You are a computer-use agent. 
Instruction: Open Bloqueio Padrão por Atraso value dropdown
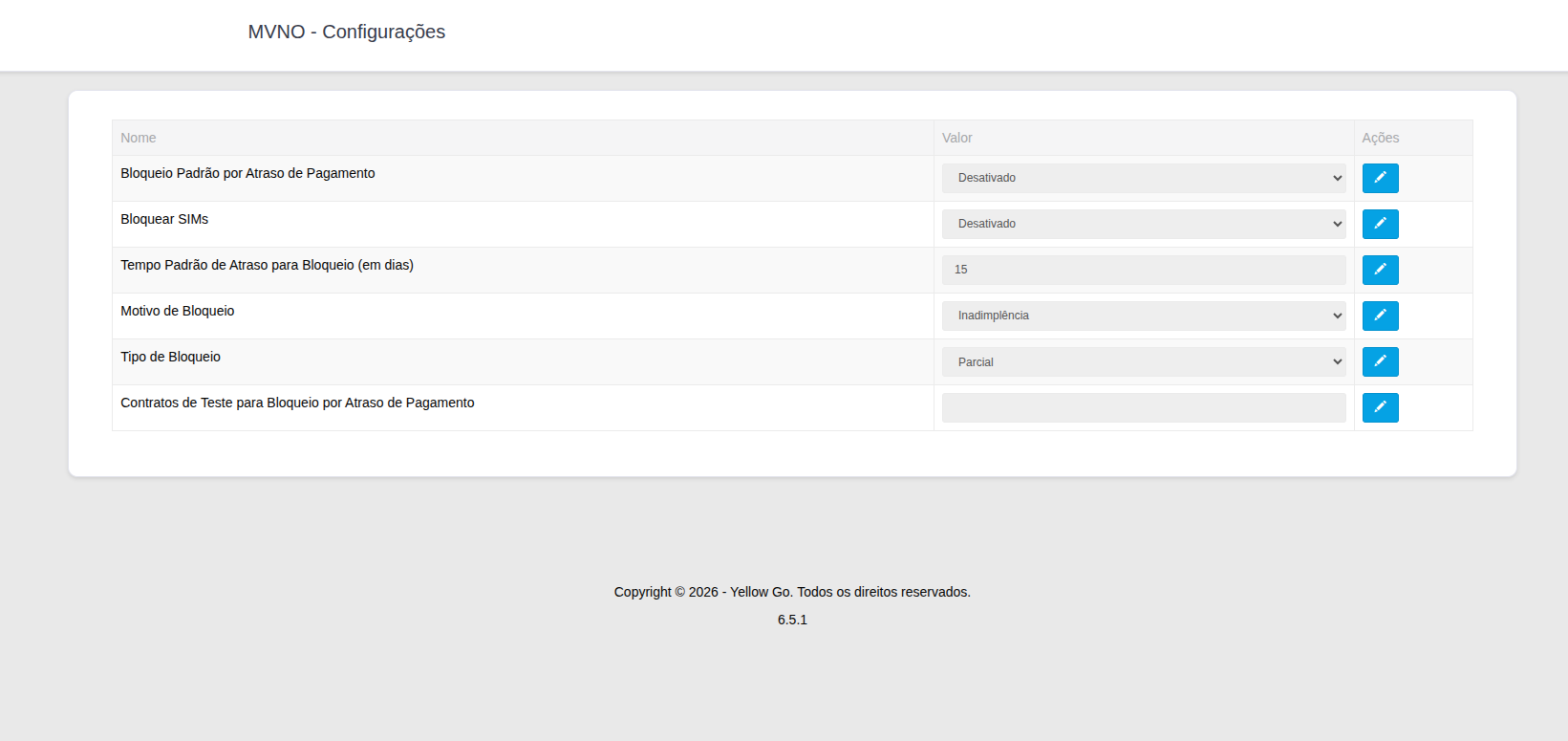(1143, 178)
